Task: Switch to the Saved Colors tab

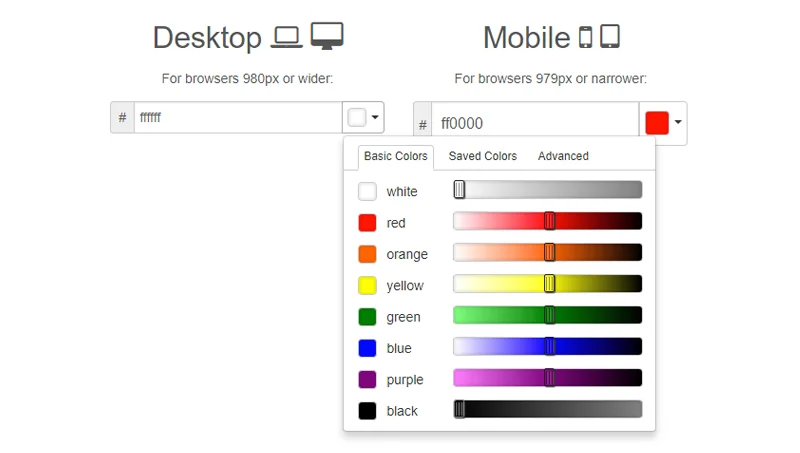Action: point(483,156)
